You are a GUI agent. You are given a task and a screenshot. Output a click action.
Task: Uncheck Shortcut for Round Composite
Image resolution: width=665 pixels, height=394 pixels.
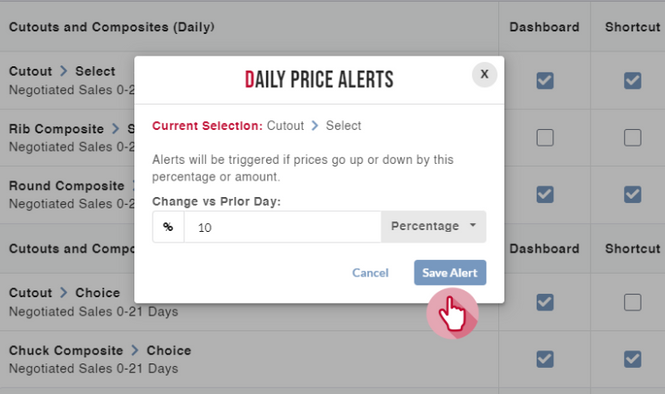[x=632, y=195]
